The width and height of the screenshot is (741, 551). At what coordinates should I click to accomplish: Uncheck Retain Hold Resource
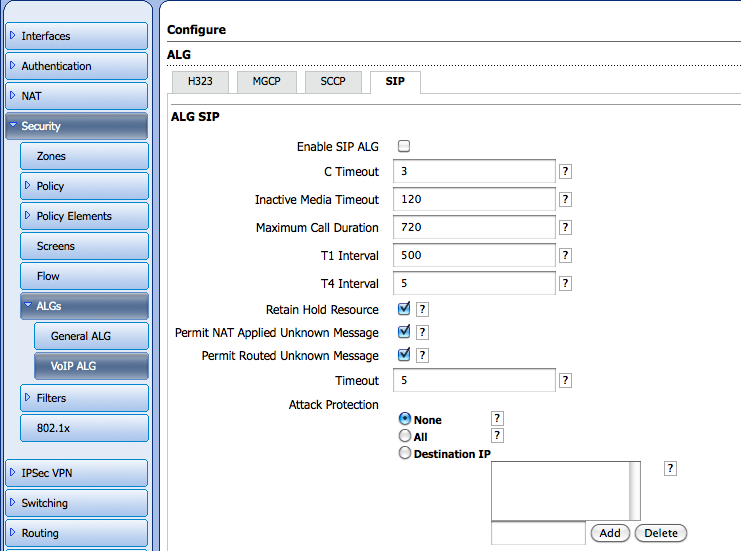(x=404, y=309)
